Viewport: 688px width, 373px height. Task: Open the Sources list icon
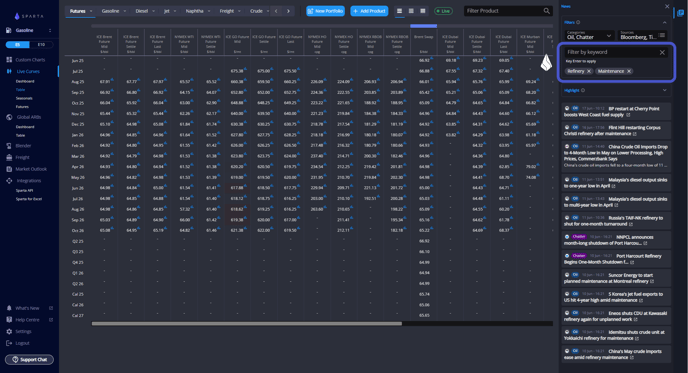pyautogui.click(x=662, y=35)
